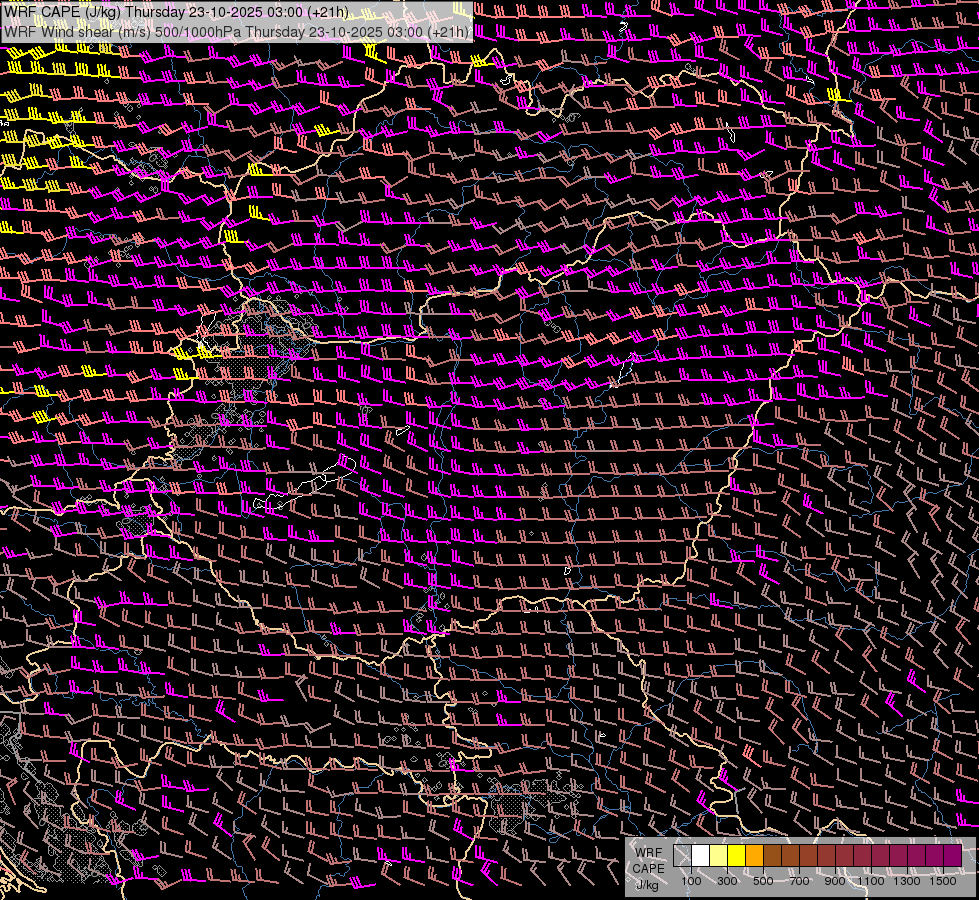Select the orange CAPE legend color box
The width and height of the screenshot is (979, 900).
click(x=755, y=855)
